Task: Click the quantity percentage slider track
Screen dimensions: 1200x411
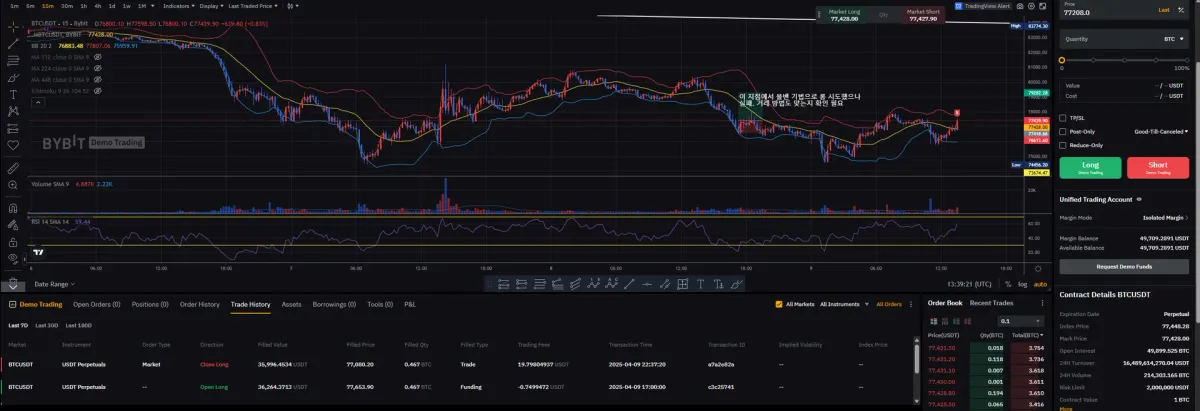Action: point(1122,60)
